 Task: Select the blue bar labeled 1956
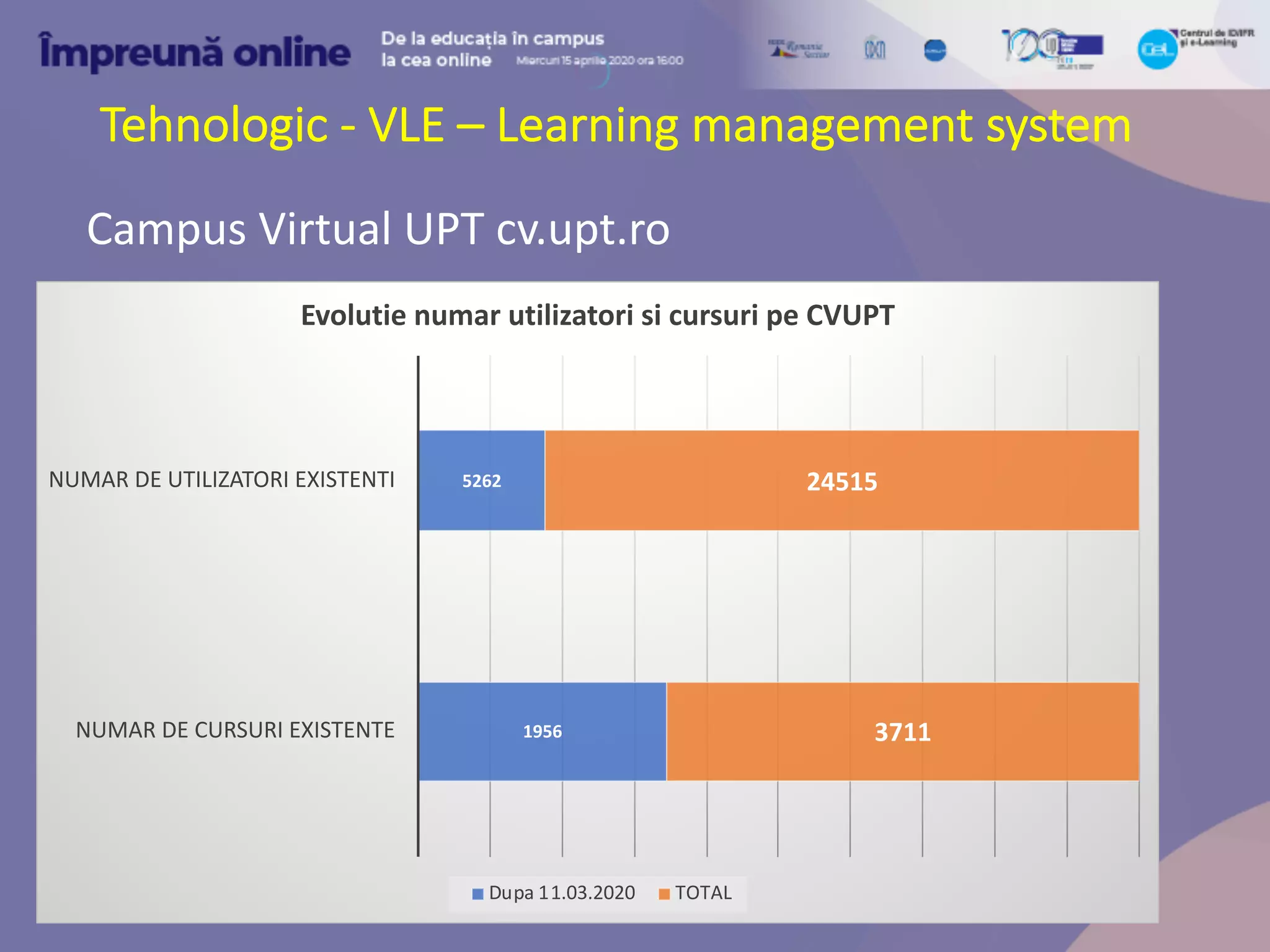coord(543,731)
